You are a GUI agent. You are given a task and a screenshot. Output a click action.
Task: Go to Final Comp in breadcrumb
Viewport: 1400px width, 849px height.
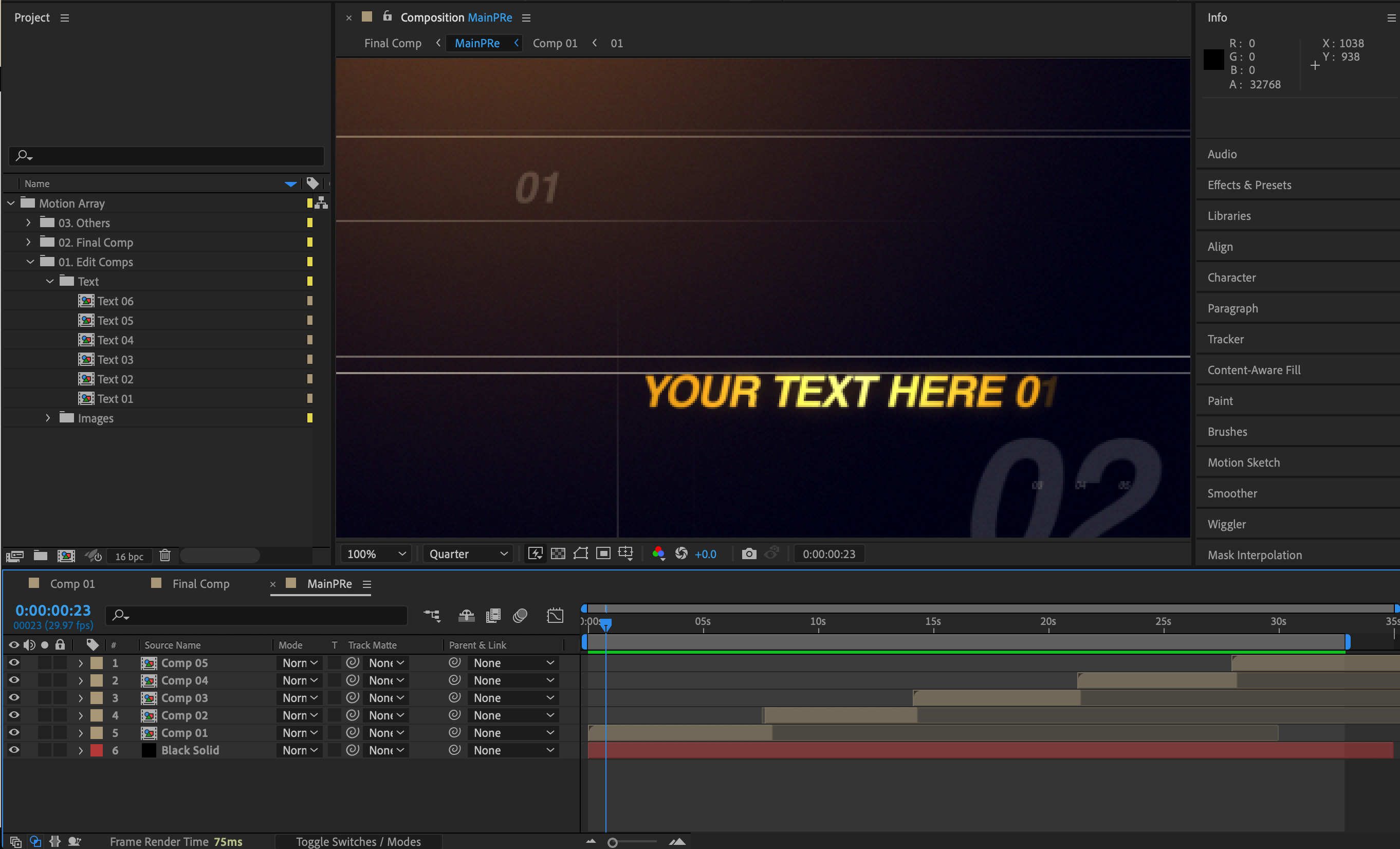(x=393, y=43)
